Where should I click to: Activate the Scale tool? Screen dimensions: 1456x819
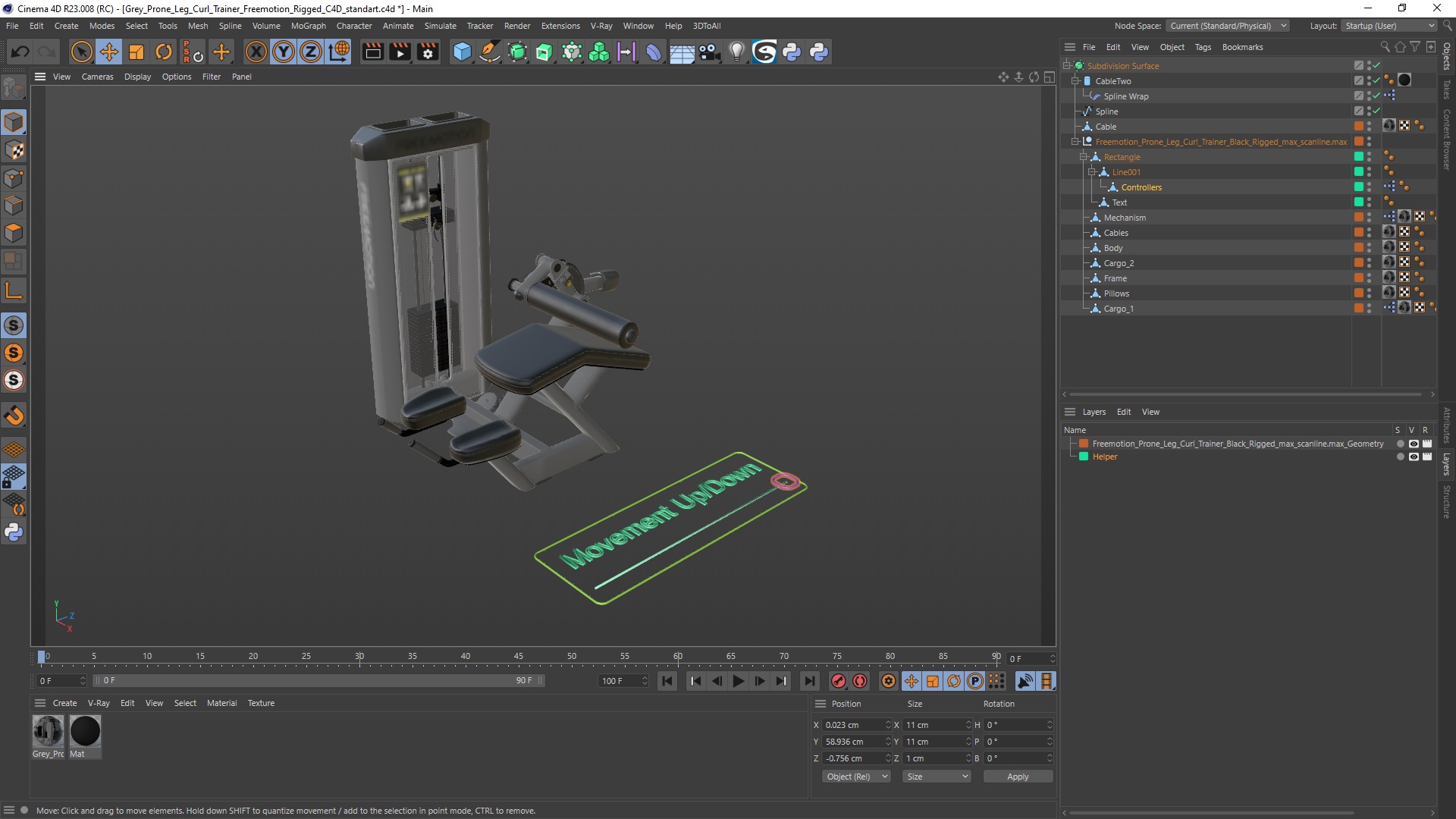point(136,52)
